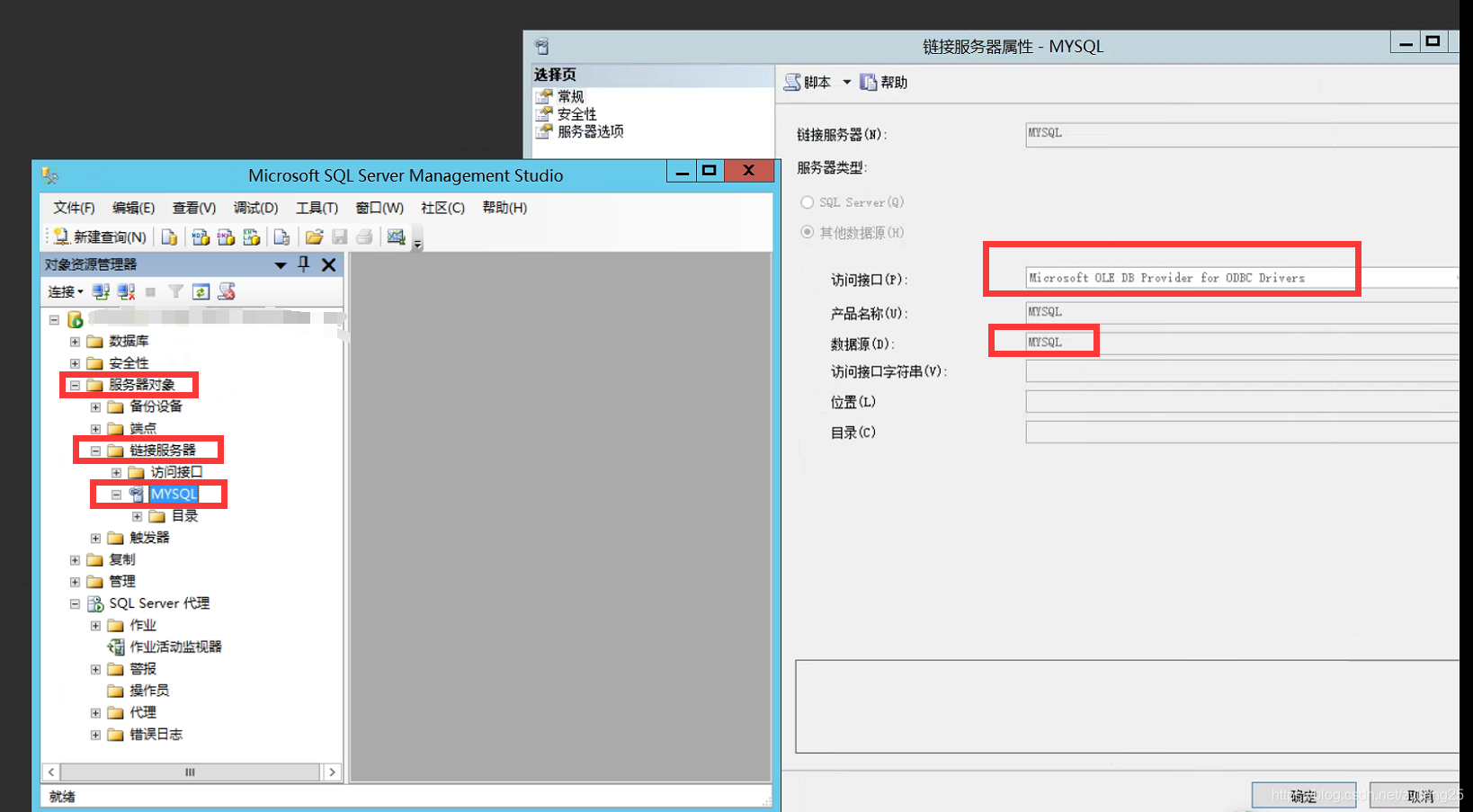Click the Filter funnel icon
This screenshot has height=812, width=1473.
click(175, 291)
